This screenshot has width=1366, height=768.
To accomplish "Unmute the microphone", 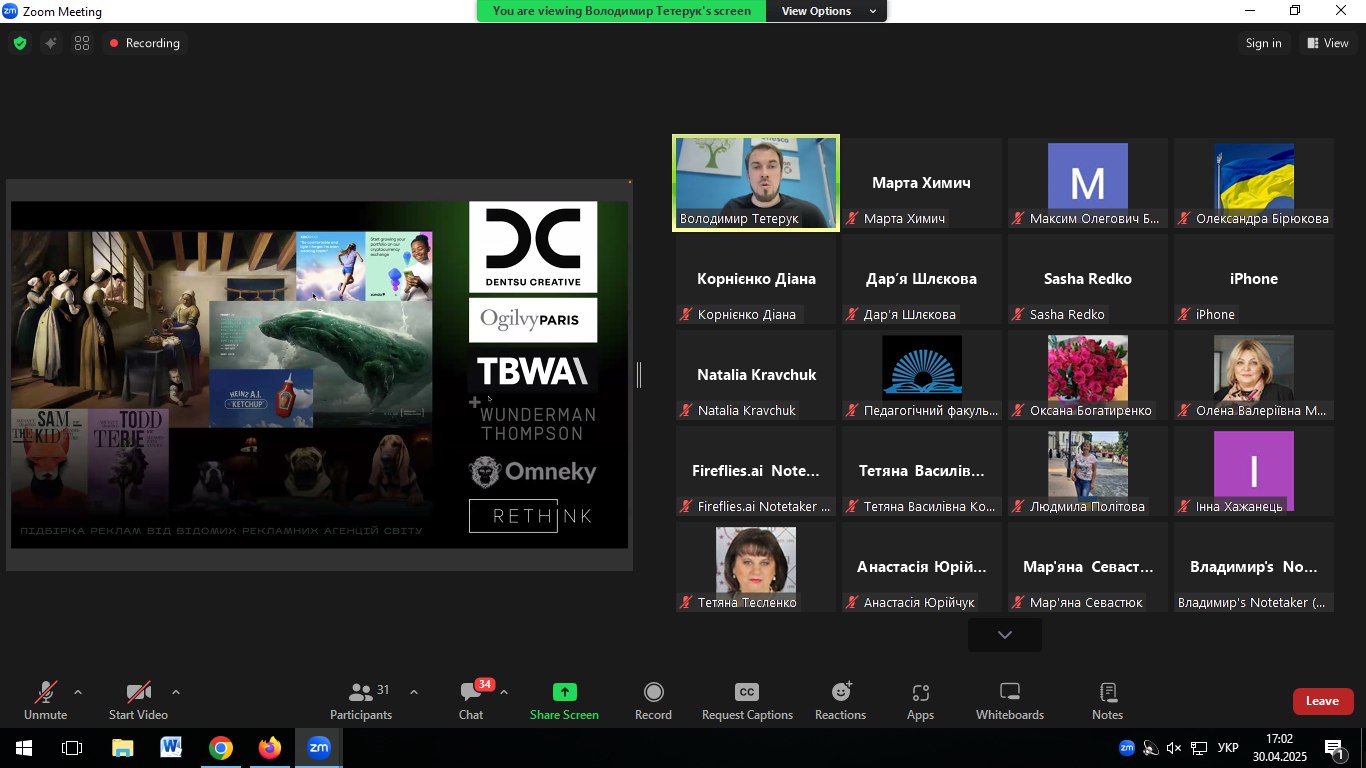I will 45,701.
